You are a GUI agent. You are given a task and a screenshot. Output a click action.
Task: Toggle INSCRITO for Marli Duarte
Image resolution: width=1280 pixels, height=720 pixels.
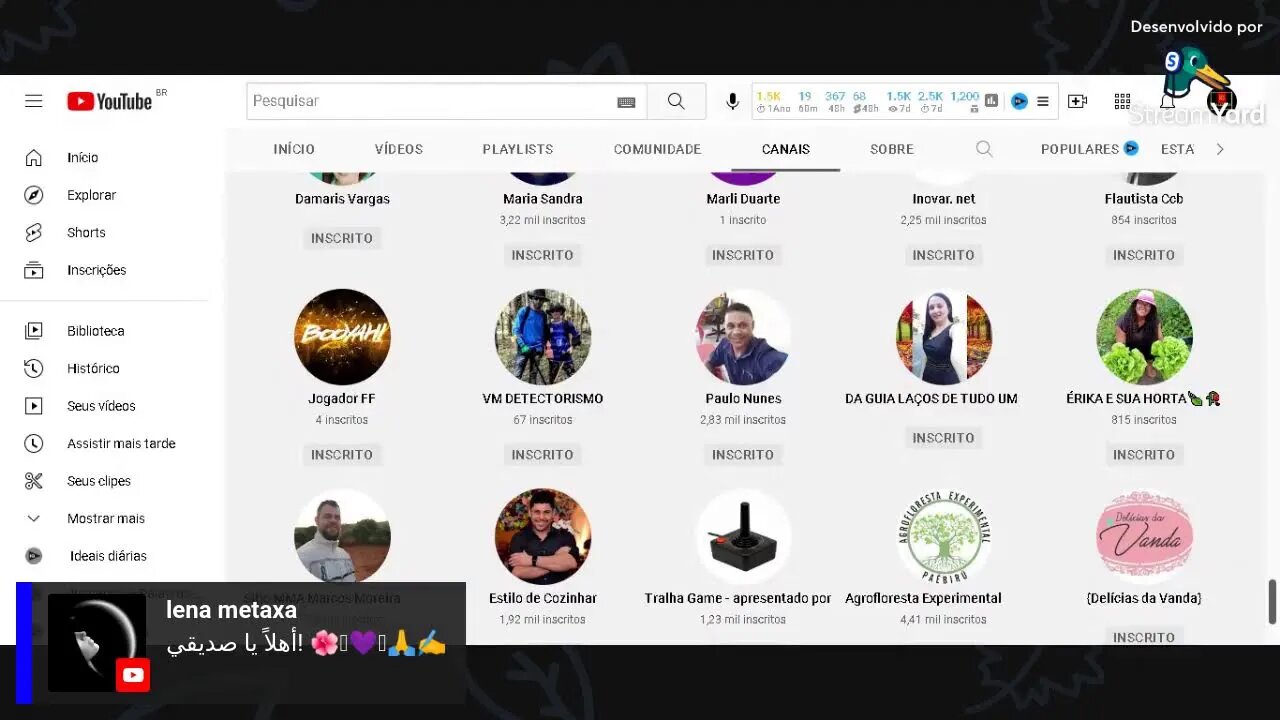pyautogui.click(x=743, y=255)
